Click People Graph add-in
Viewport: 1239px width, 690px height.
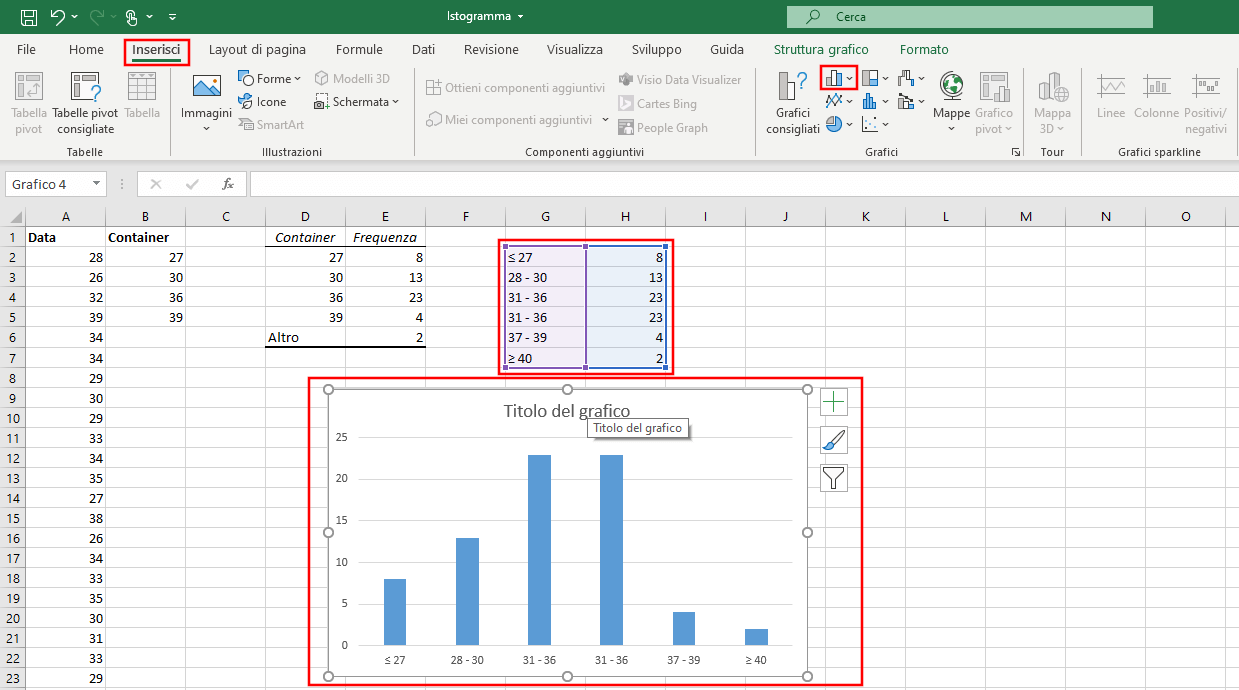664,127
